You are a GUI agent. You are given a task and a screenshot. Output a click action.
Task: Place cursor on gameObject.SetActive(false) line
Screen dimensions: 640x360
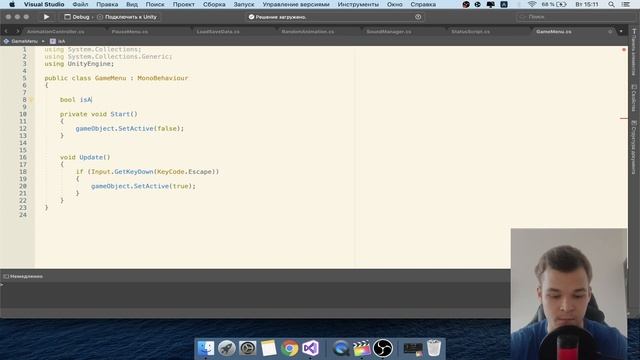(x=129, y=129)
